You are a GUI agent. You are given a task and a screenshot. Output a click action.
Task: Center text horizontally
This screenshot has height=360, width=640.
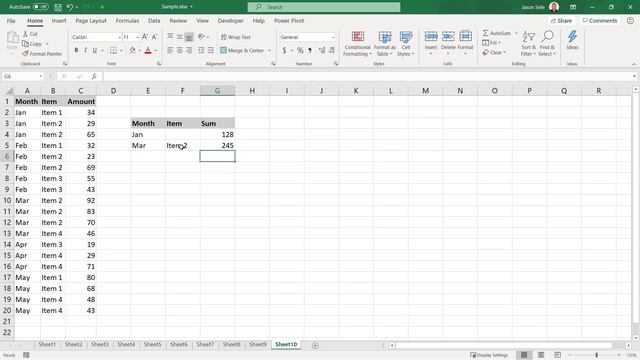pyautogui.click(x=180, y=50)
